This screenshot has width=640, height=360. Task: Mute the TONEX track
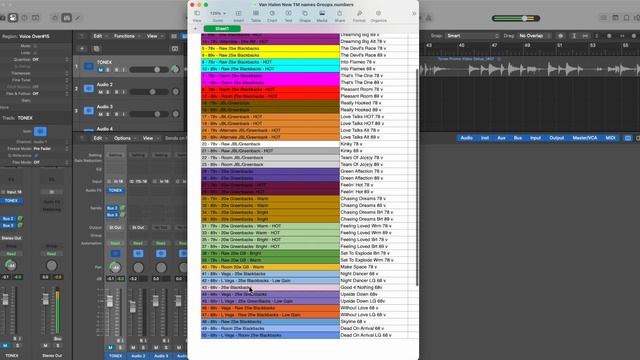100,70
